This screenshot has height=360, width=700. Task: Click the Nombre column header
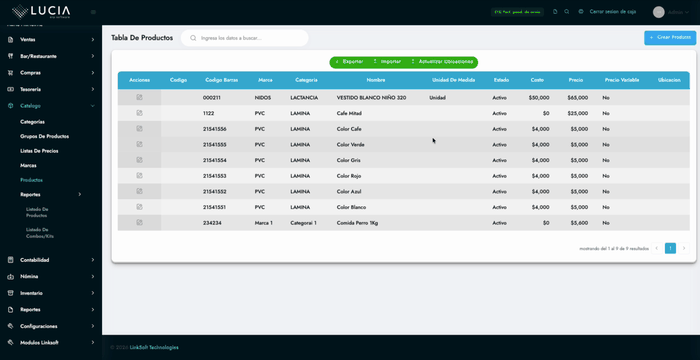pyautogui.click(x=376, y=80)
